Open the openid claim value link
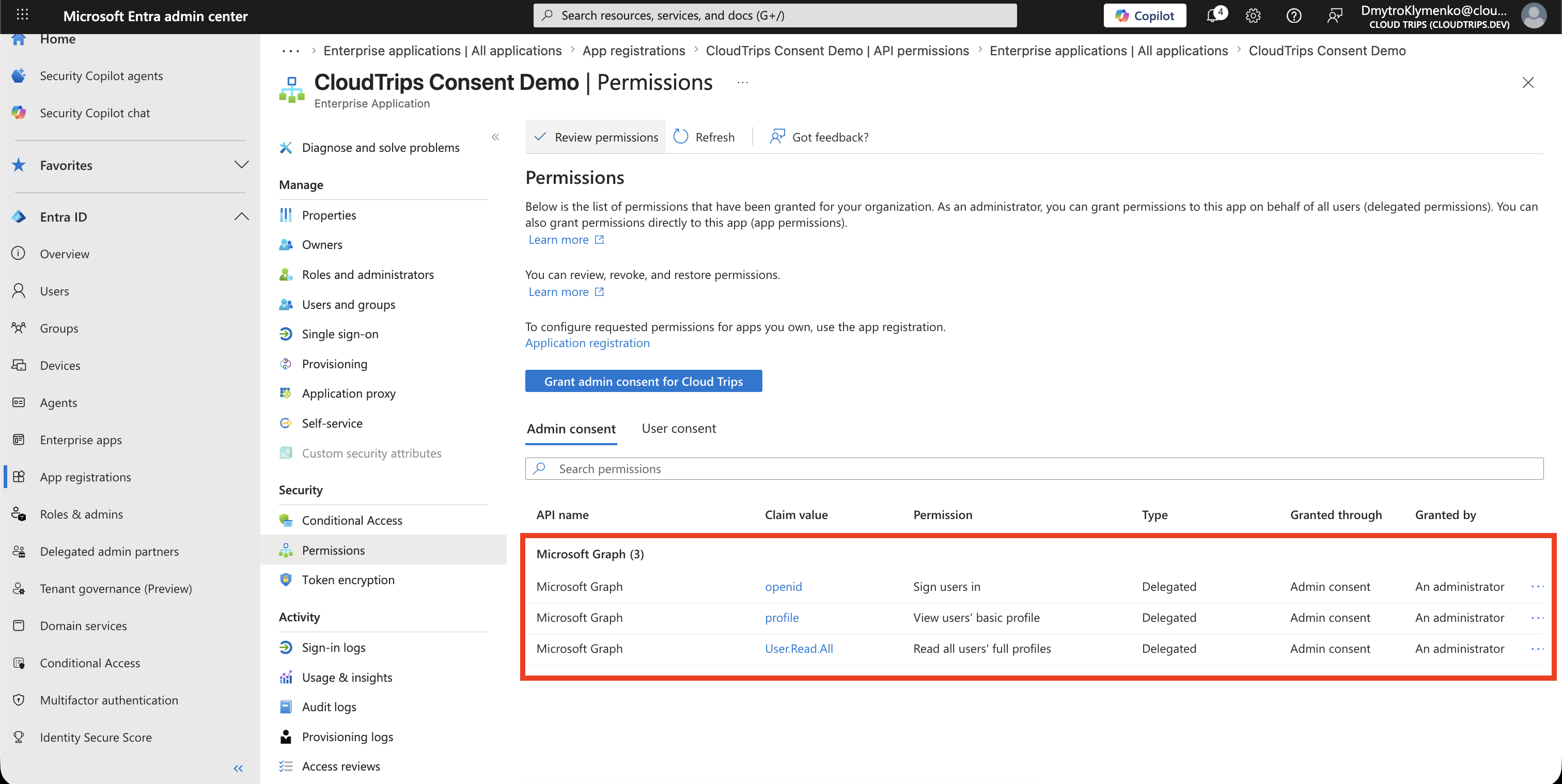1562x784 pixels. pyautogui.click(x=783, y=586)
